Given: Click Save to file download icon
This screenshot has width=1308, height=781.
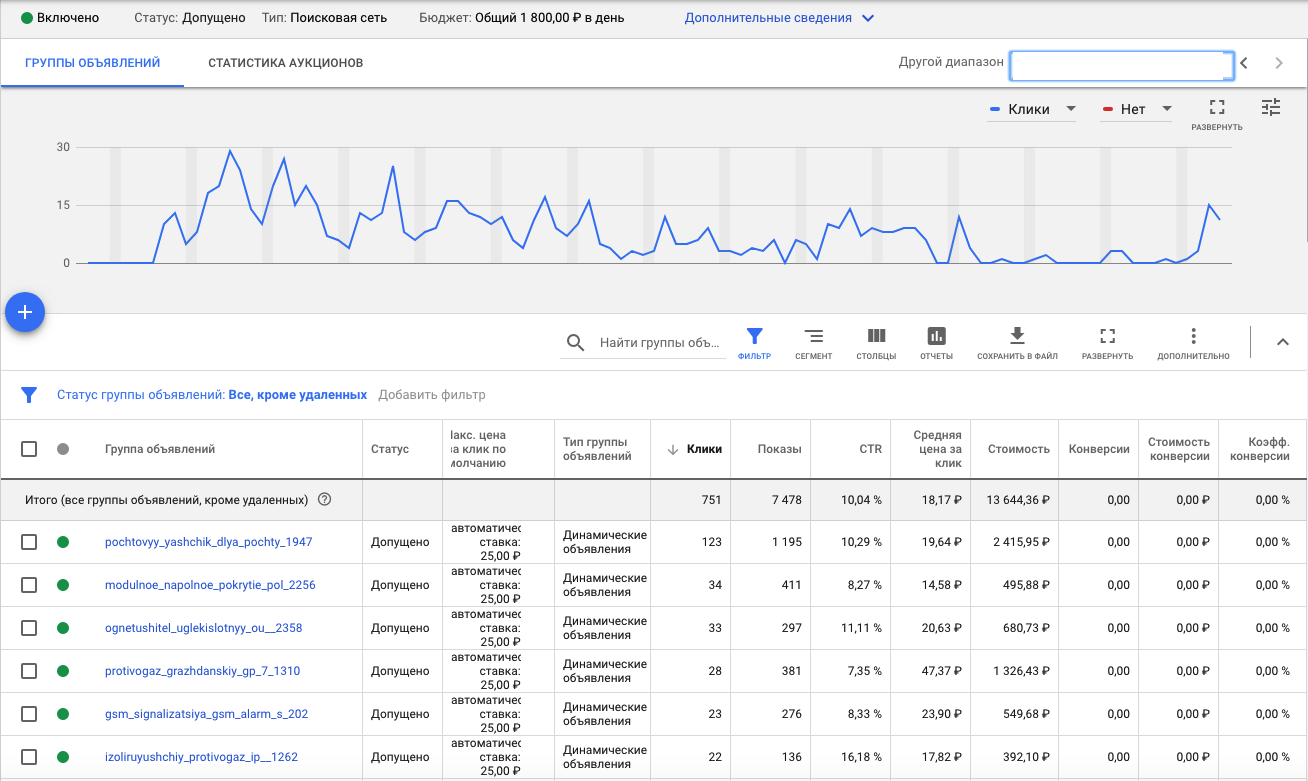Looking at the screenshot, I should coord(1017,336).
